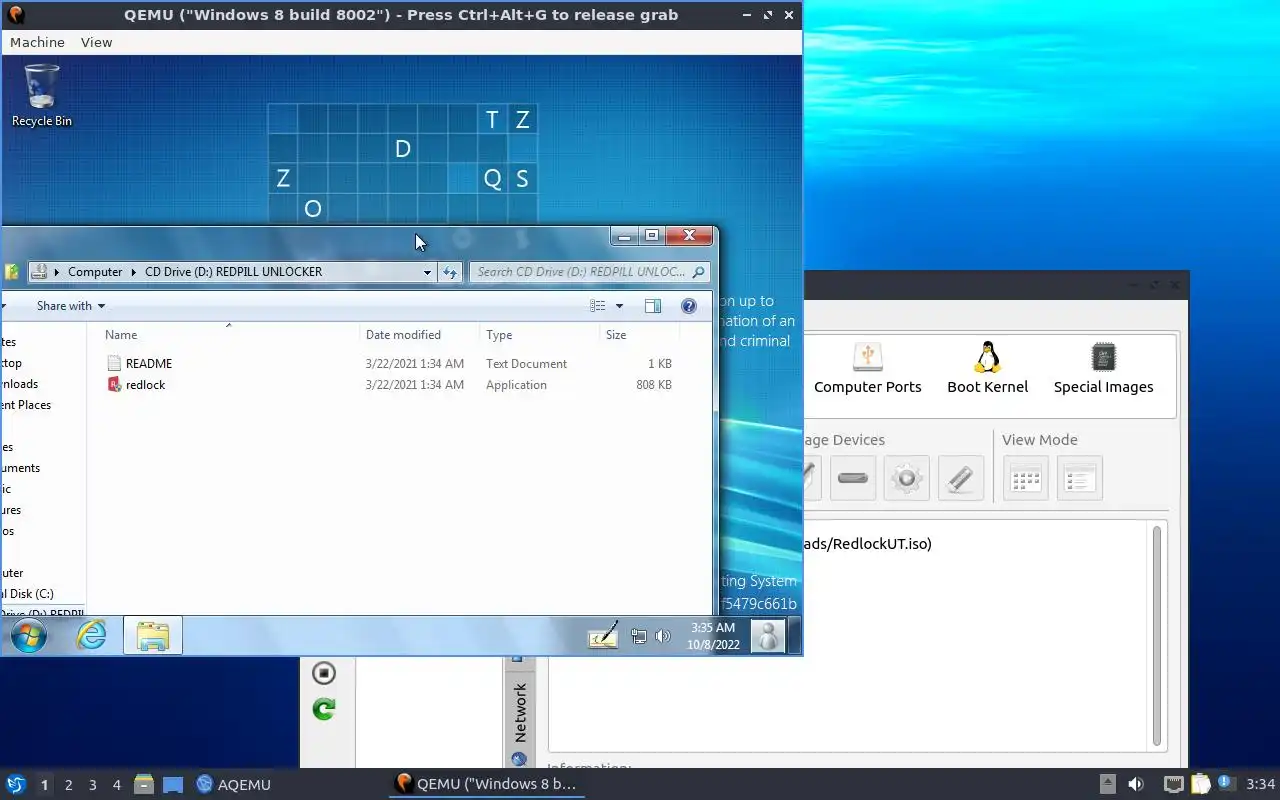Image resolution: width=1280 pixels, height=800 pixels.
Task: Open the view options dropdown arrow in Explorer
Action: (x=619, y=306)
